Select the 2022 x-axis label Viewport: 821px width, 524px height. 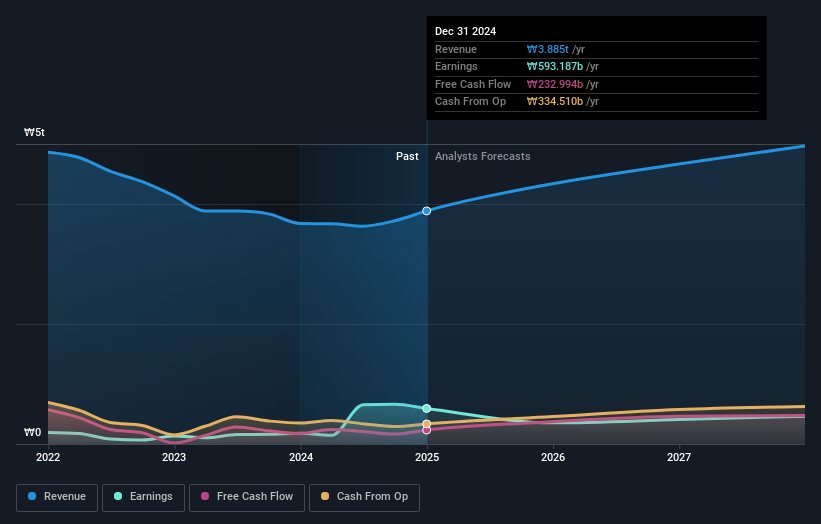click(x=48, y=457)
